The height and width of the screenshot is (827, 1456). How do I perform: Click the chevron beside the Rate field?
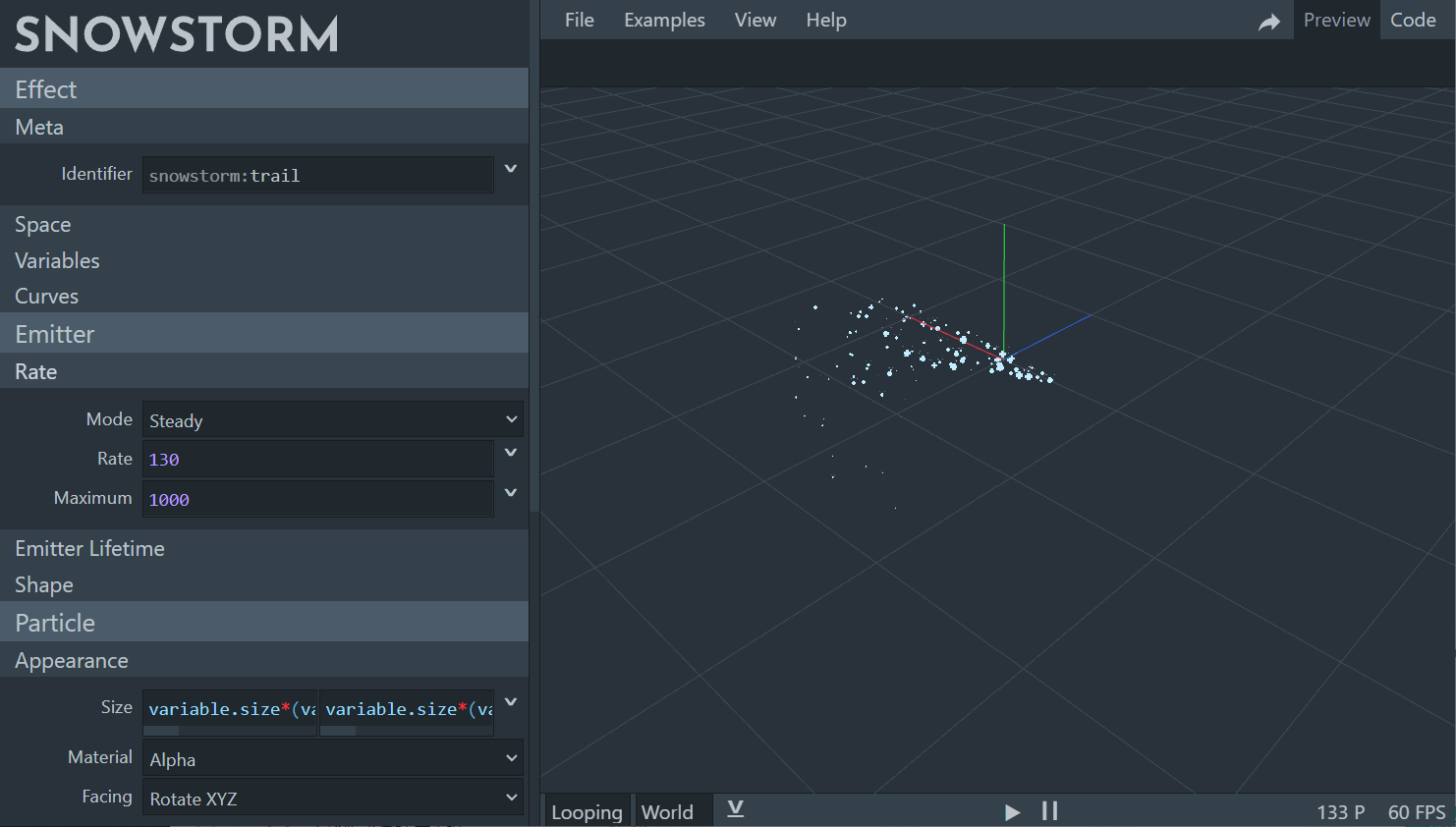511,453
